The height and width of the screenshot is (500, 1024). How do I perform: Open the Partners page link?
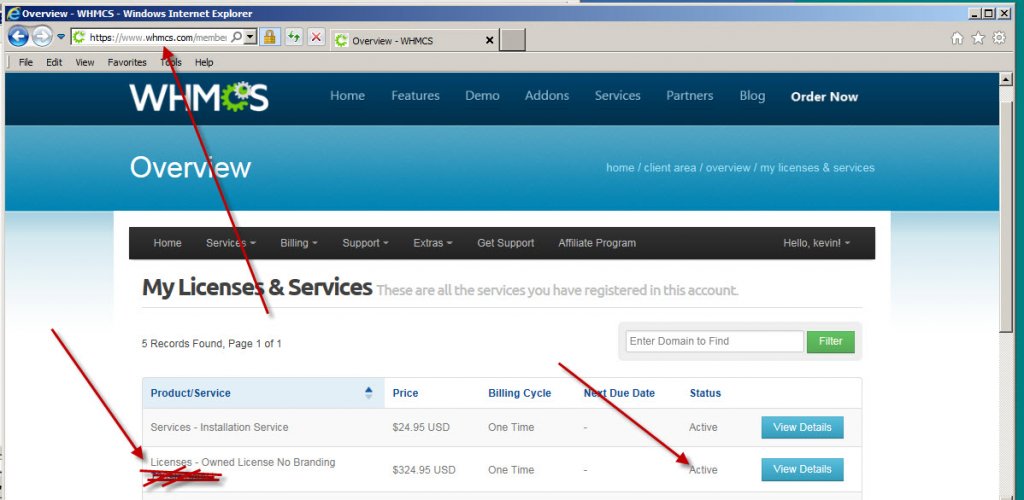[690, 96]
